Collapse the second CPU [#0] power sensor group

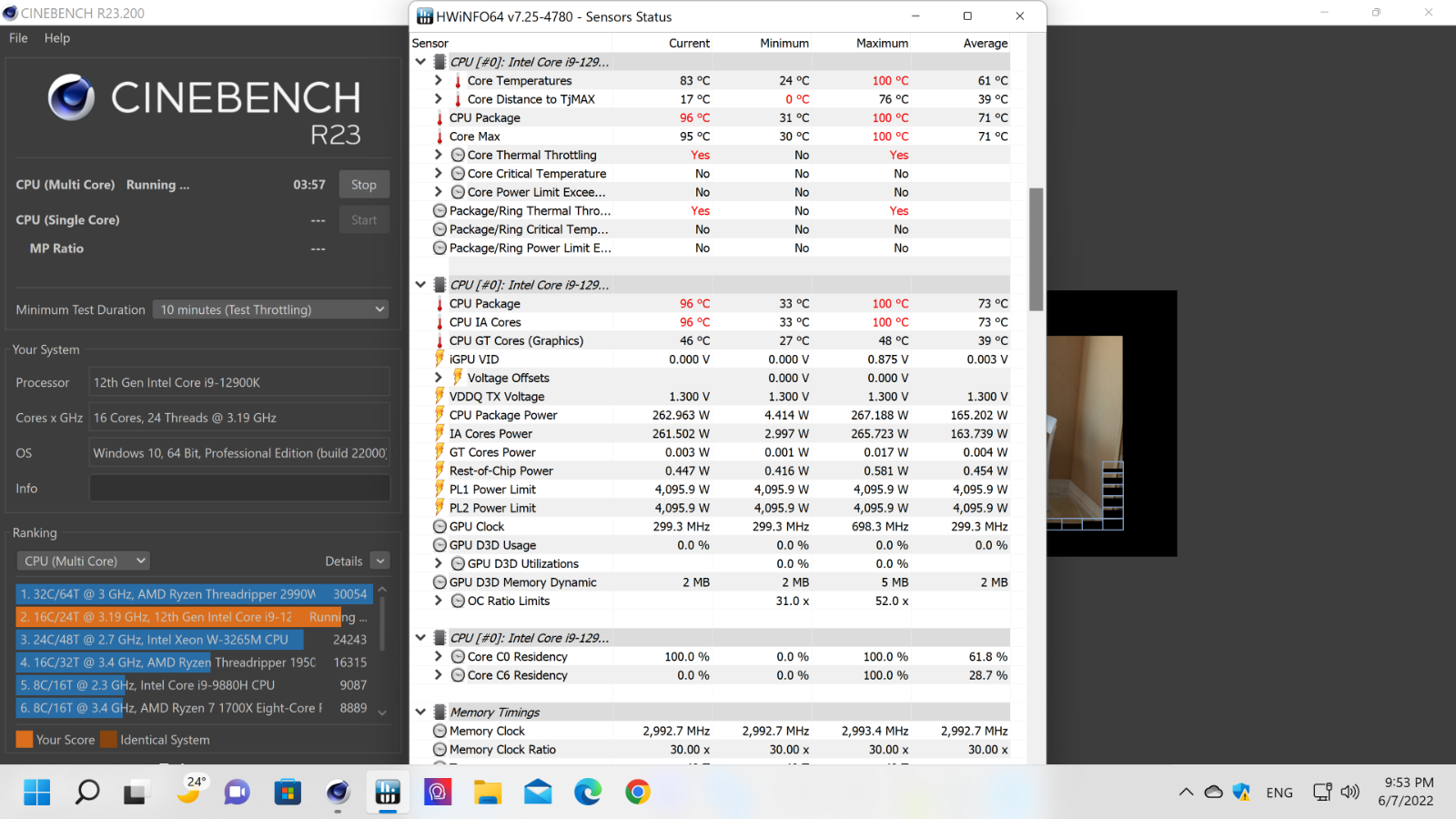click(x=420, y=285)
